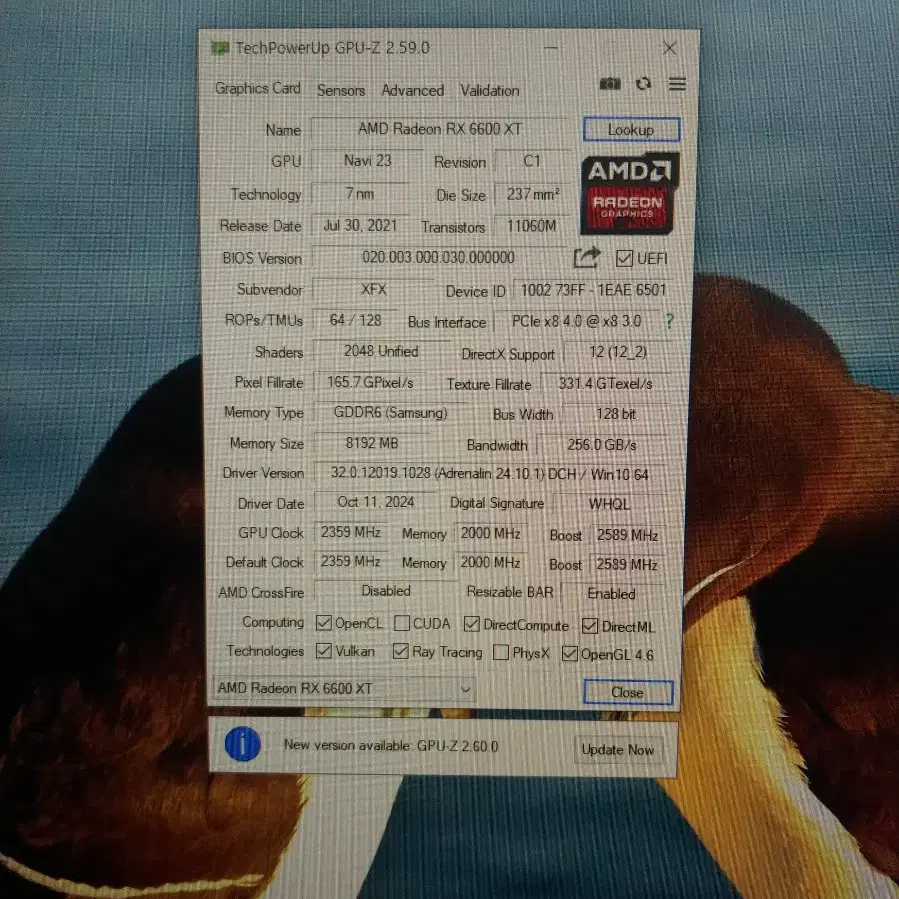Switch to the Sensors tab
Image resolution: width=899 pixels, height=899 pixels.
coord(341,90)
